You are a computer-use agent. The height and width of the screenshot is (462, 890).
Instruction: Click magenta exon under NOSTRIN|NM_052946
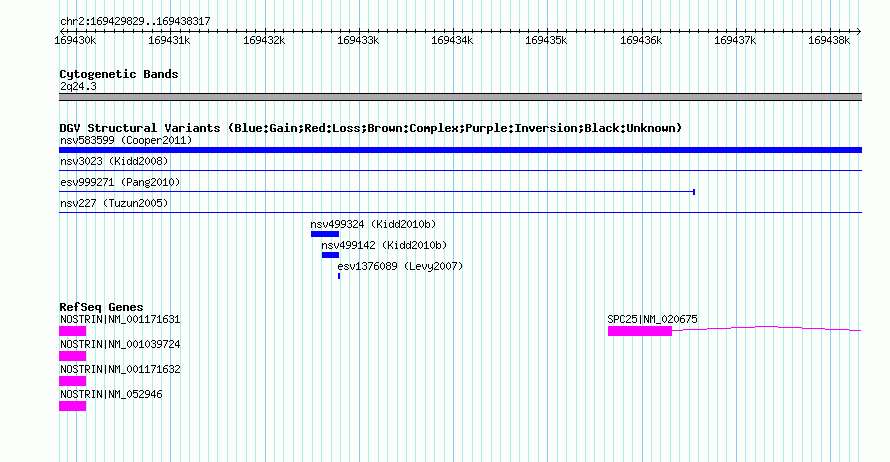click(x=73, y=406)
